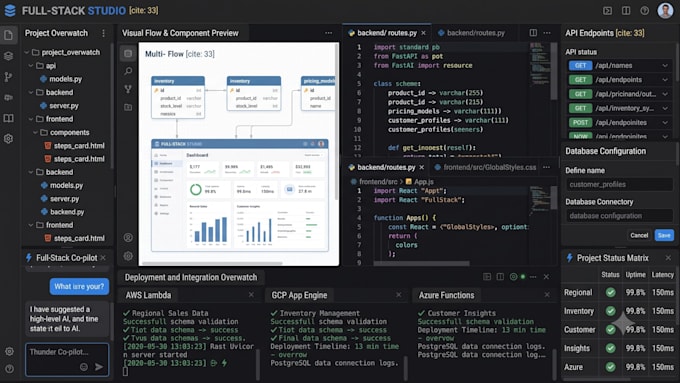This screenshot has width=680, height=383.
Task: Close the GCP App Engine tab
Action: tap(399, 295)
